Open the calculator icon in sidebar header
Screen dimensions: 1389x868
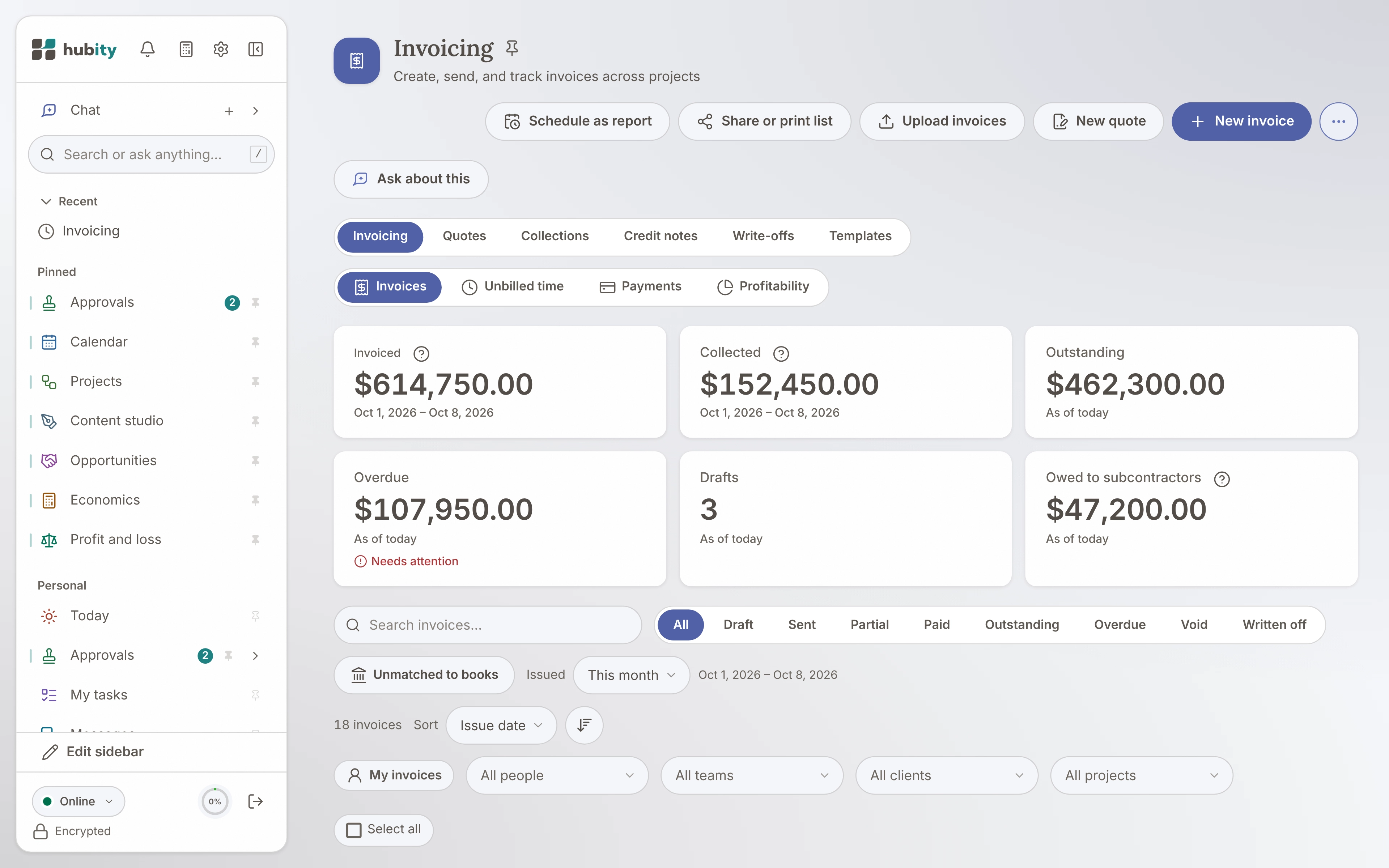click(186, 50)
